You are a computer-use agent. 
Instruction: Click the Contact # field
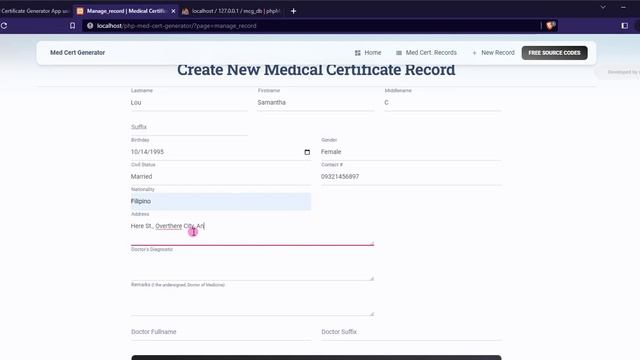tap(411, 177)
